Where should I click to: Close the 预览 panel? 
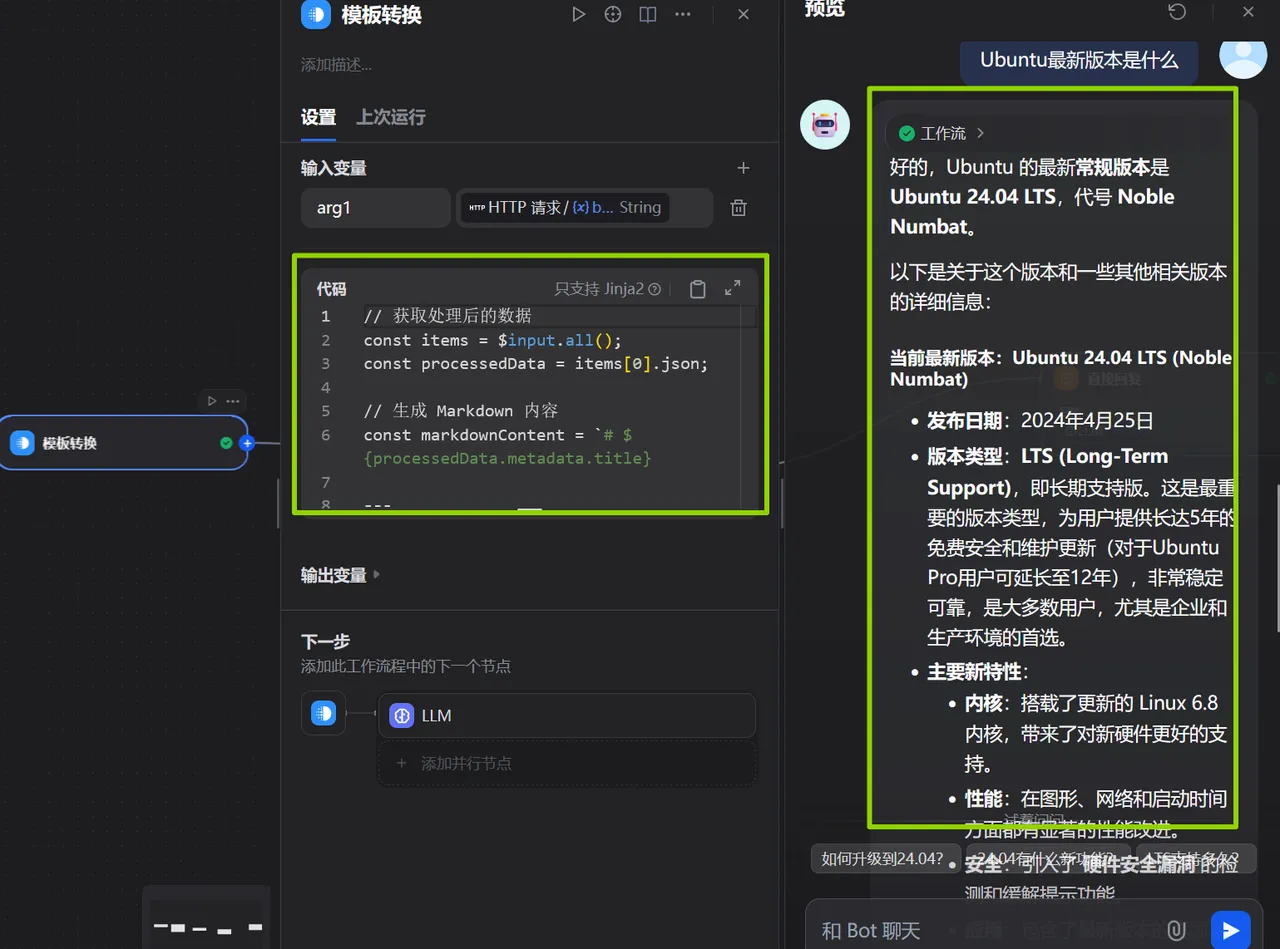pyautogui.click(x=1248, y=11)
